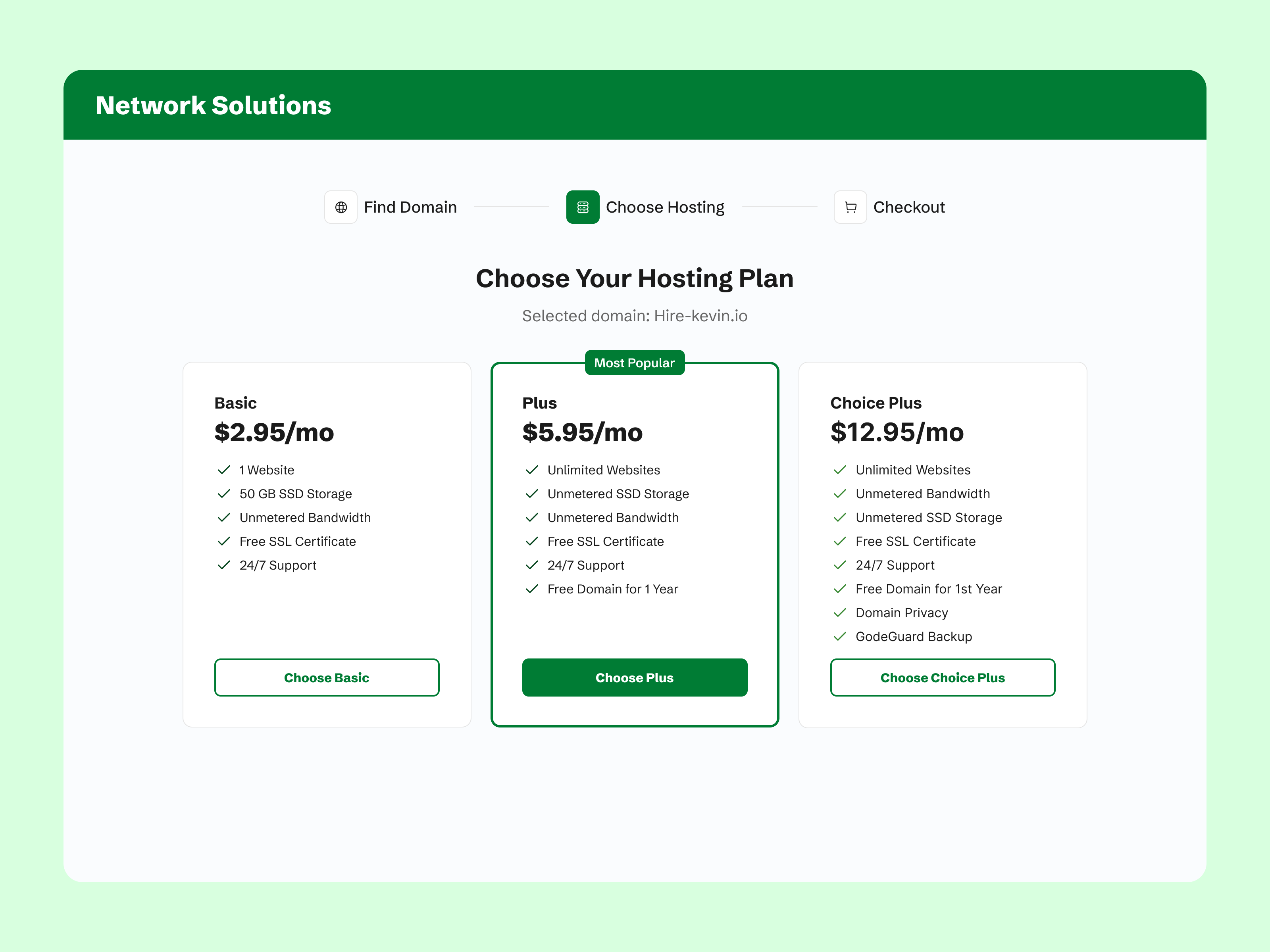Click the checkmark beside 1 Website
The image size is (1270, 952).
(223, 469)
